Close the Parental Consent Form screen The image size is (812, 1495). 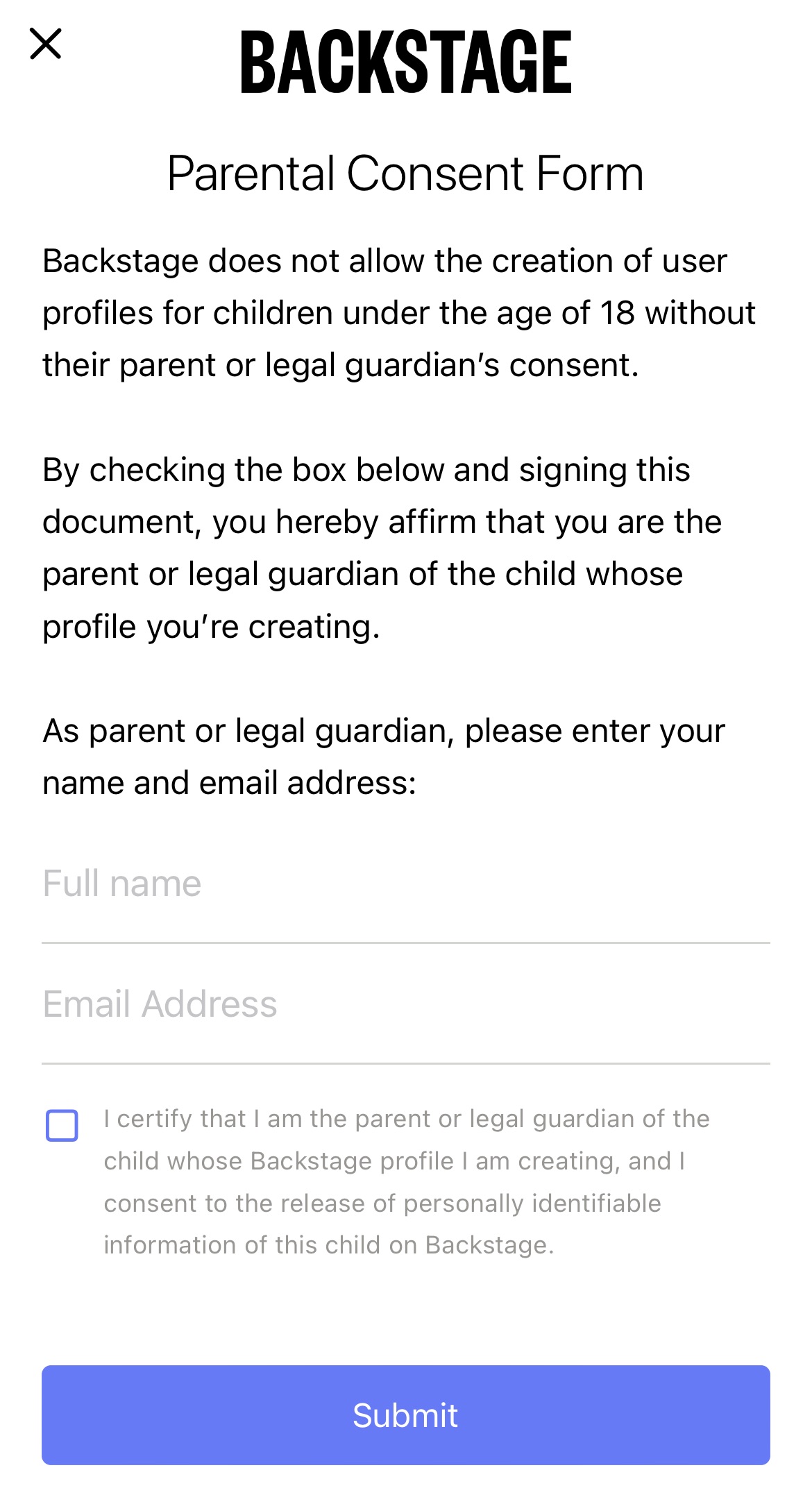46,44
